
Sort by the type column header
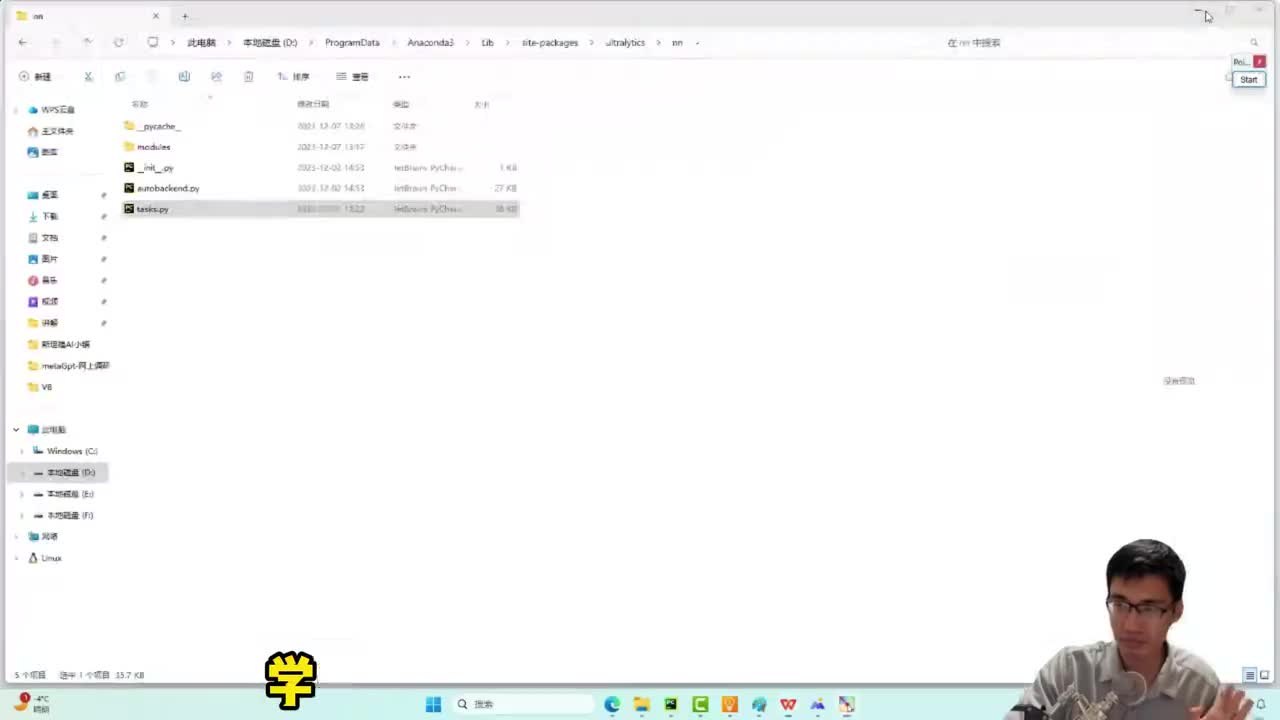tap(401, 104)
